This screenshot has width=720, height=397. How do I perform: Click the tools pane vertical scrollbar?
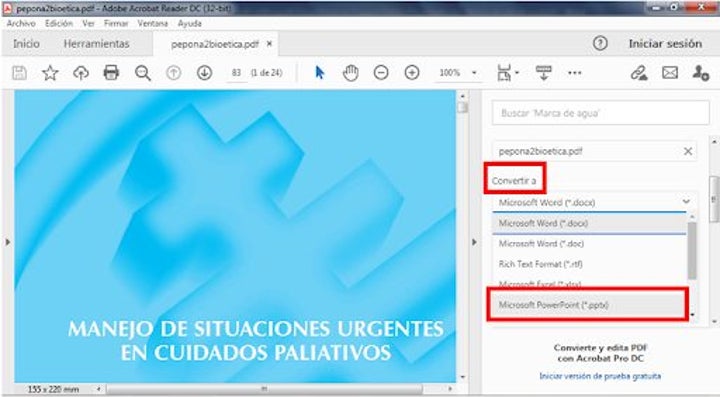[714, 198]
